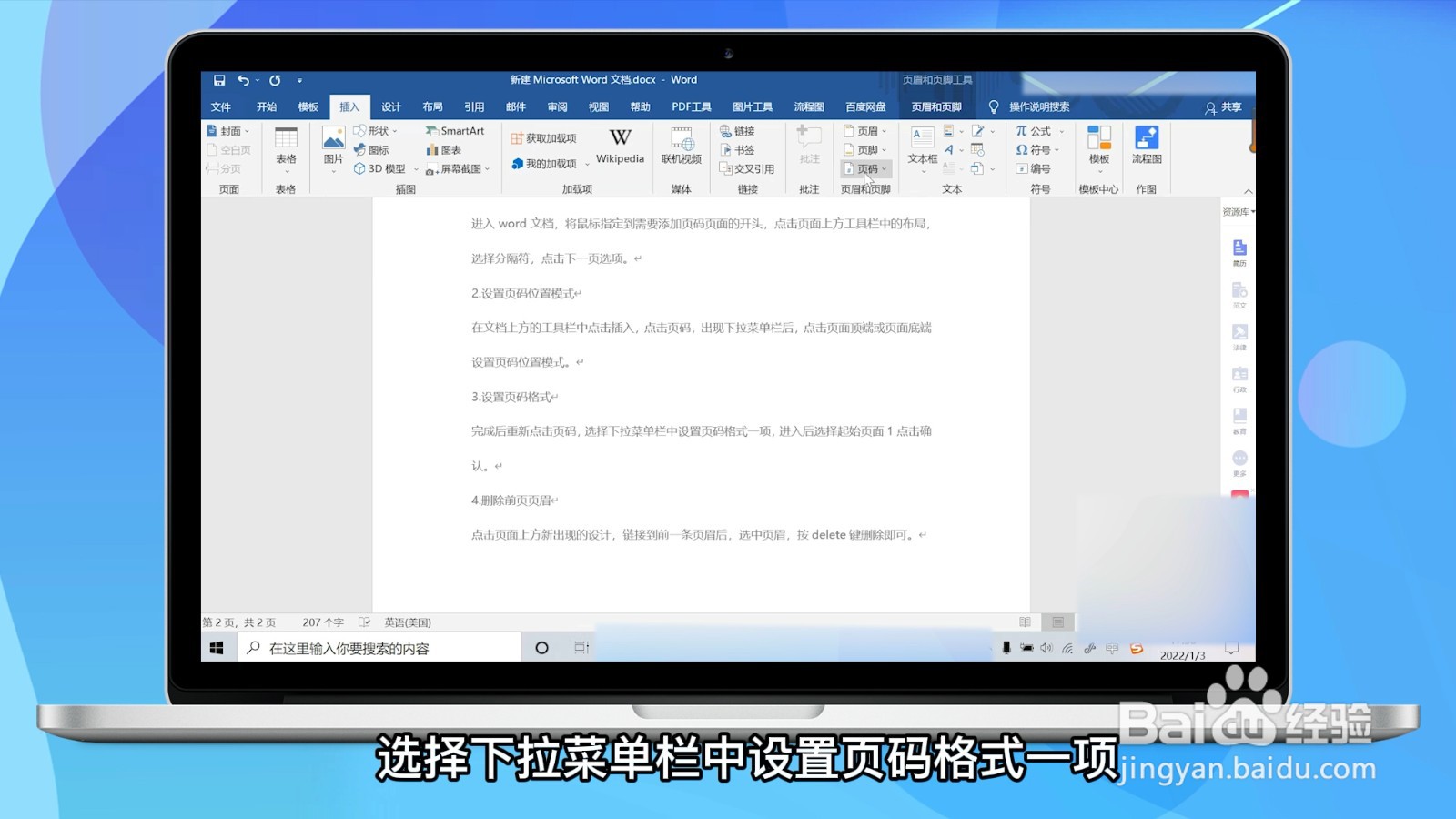Click language English (英语(美国))
Image resolution: width=1456 pixels, height=819 pixels.
(x=408, y=622)
